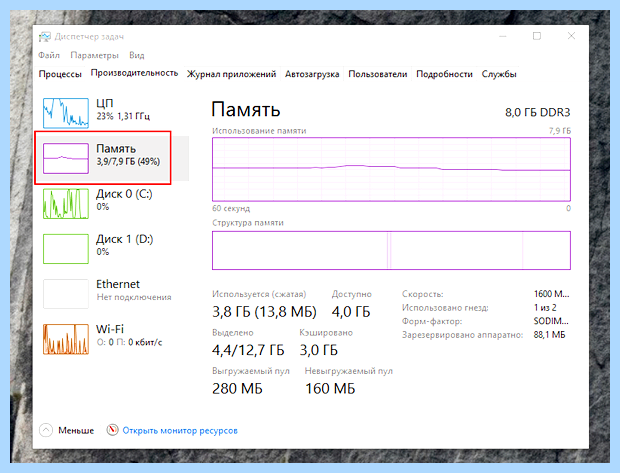Click the 3,8 ГБ (13,8 МБ) value
Image resolution: width=620 pixels, height=473 pixels.
click(x=264, y=312)
